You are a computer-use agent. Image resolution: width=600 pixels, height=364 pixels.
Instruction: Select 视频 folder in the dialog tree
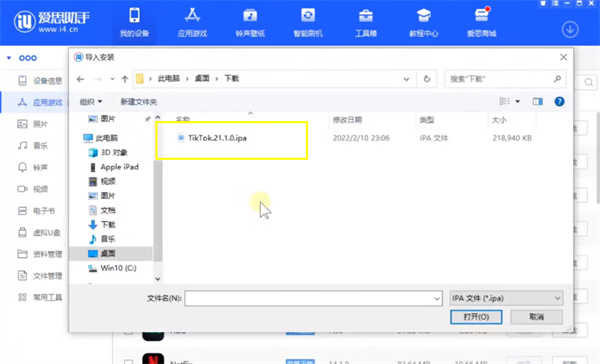(x=102, y=181)
